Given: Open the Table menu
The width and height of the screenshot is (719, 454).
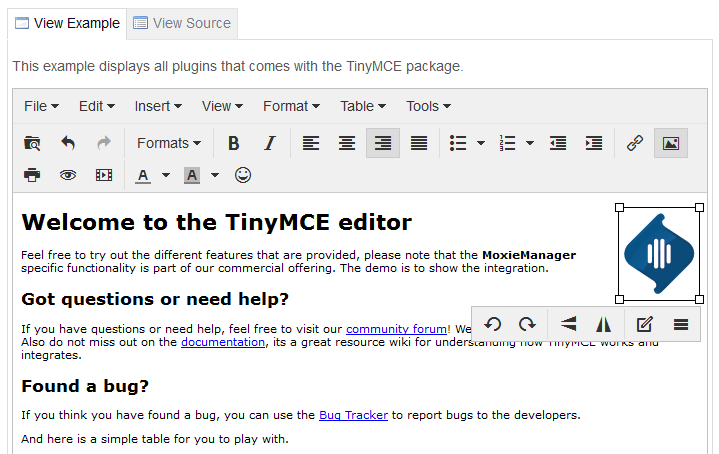Looking at the screenshot, I should 363,106.
